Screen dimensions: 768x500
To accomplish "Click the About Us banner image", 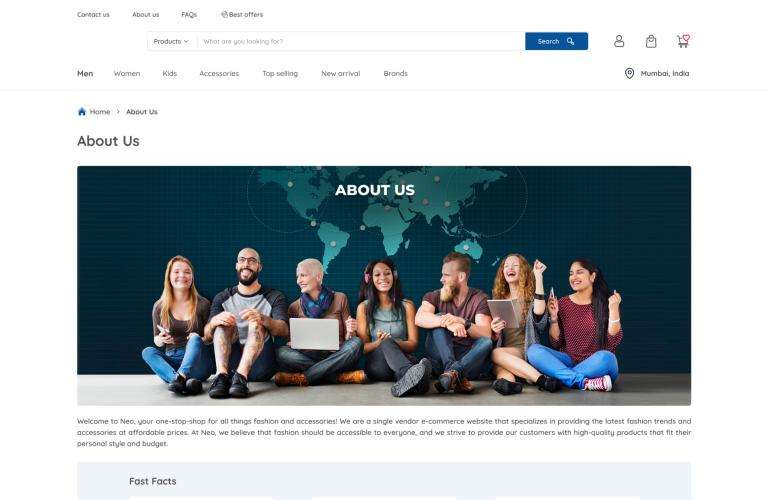I will (384, 286).
